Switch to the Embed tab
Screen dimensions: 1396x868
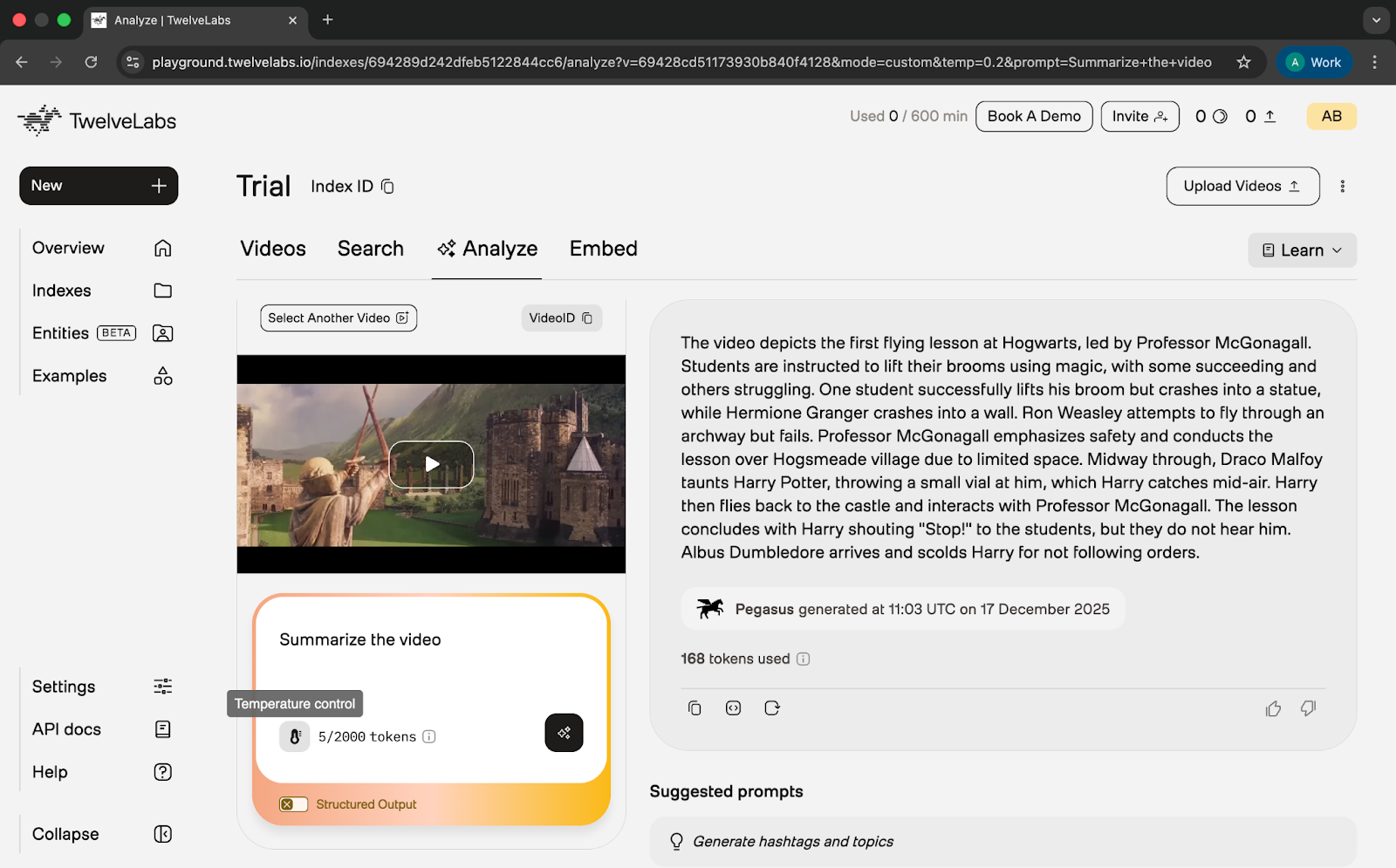point(604,249)
